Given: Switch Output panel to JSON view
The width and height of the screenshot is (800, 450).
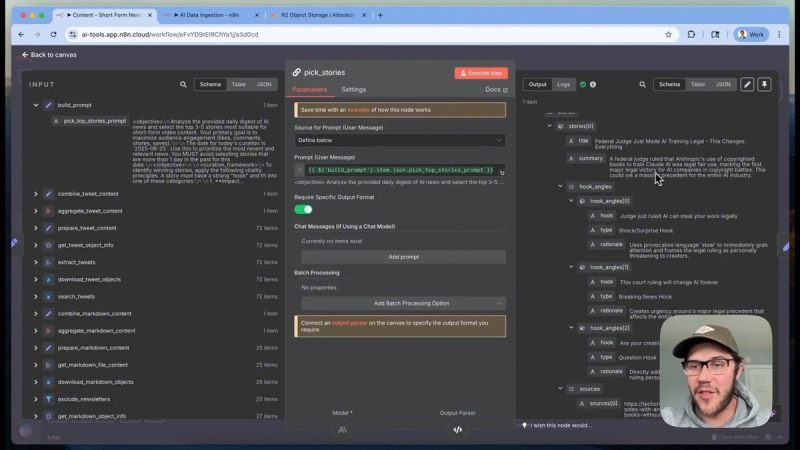Looking at the screenshot, I should point(723,84).
